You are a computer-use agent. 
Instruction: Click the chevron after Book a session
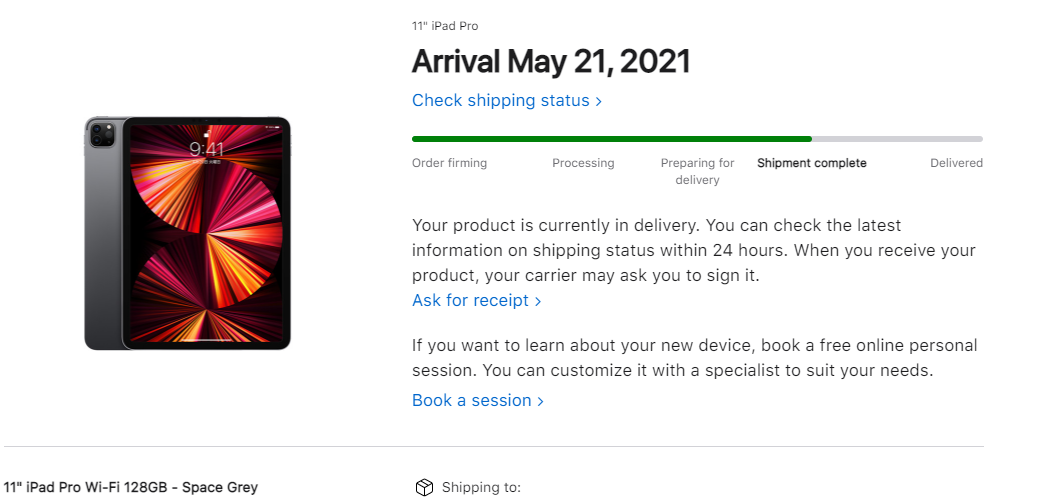point(540,401)
